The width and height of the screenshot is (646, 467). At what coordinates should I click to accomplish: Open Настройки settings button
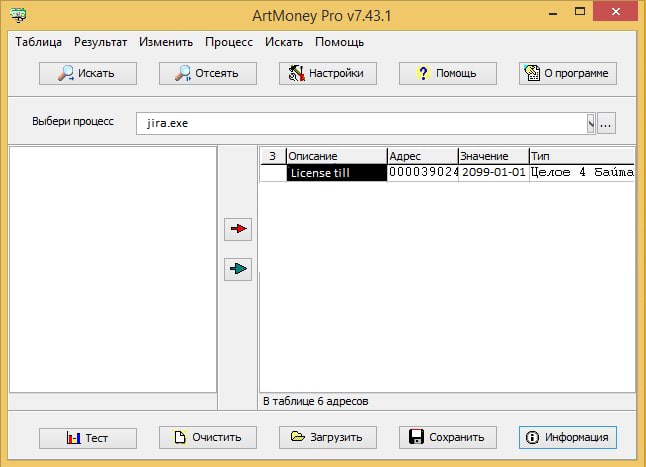click(x=328, y=73)
